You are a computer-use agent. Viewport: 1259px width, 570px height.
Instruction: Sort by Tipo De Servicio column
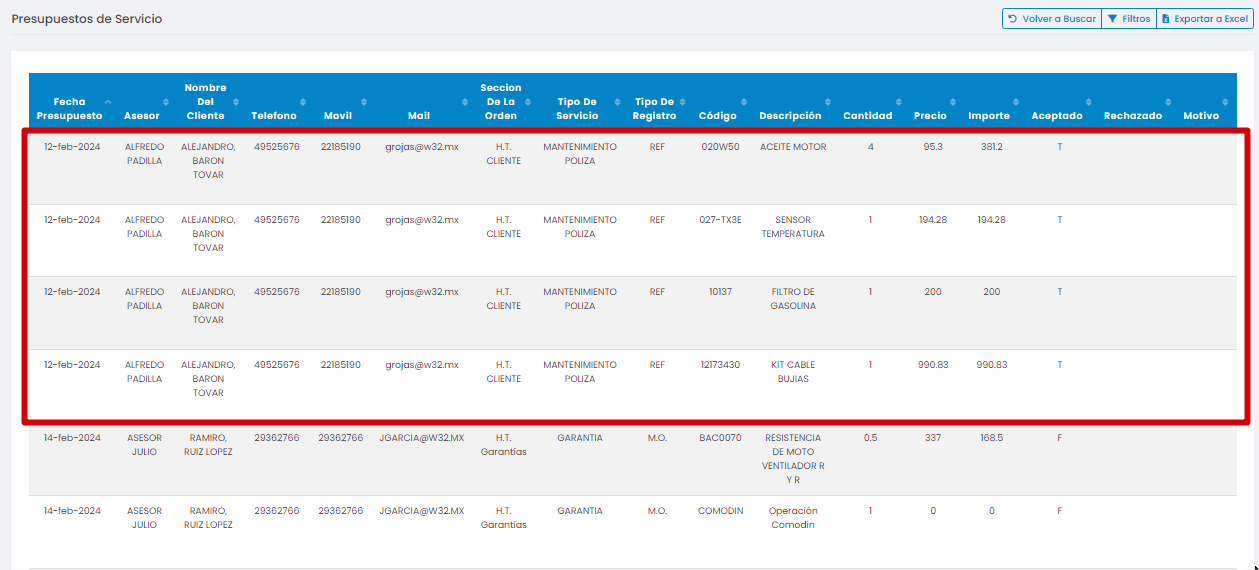pos(580,102)
